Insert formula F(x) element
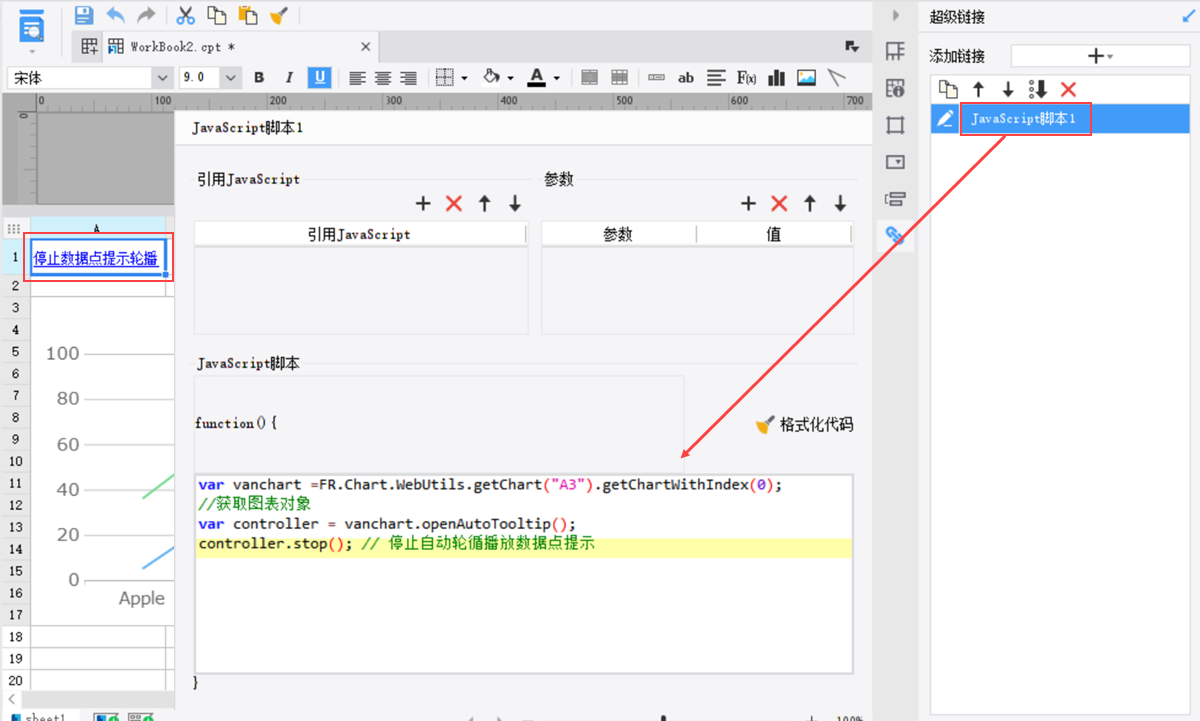 (746, 77)
